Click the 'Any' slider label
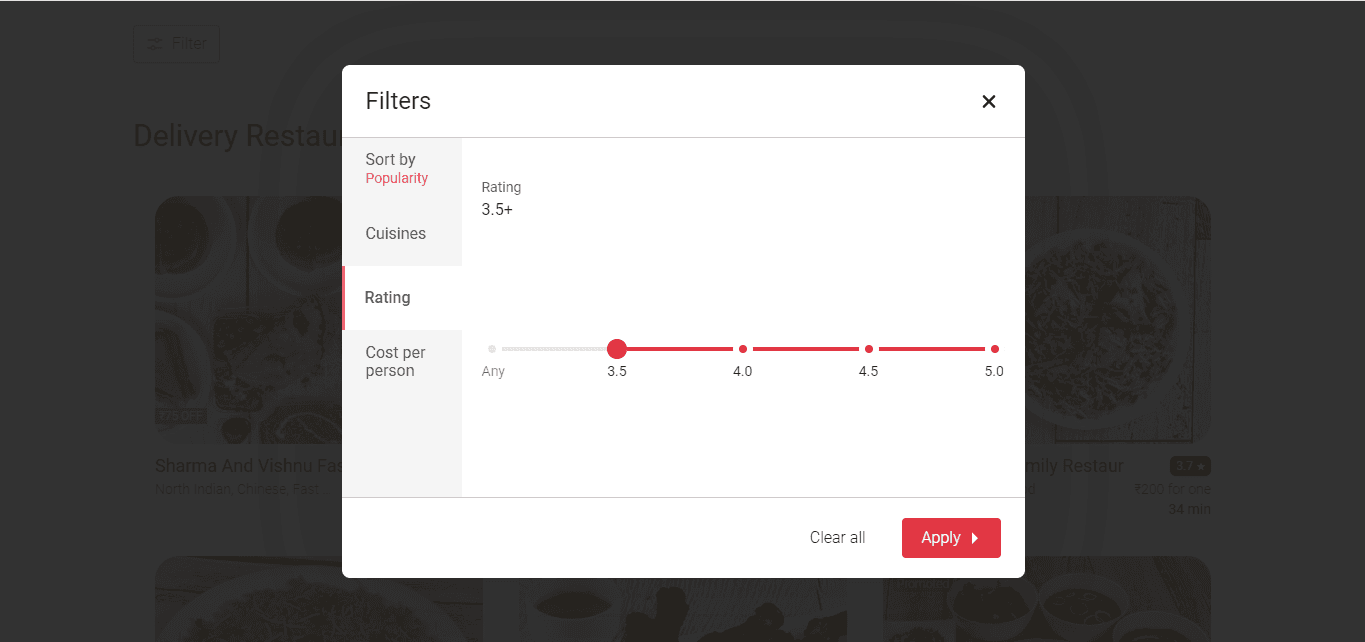 tap(493, 372)
